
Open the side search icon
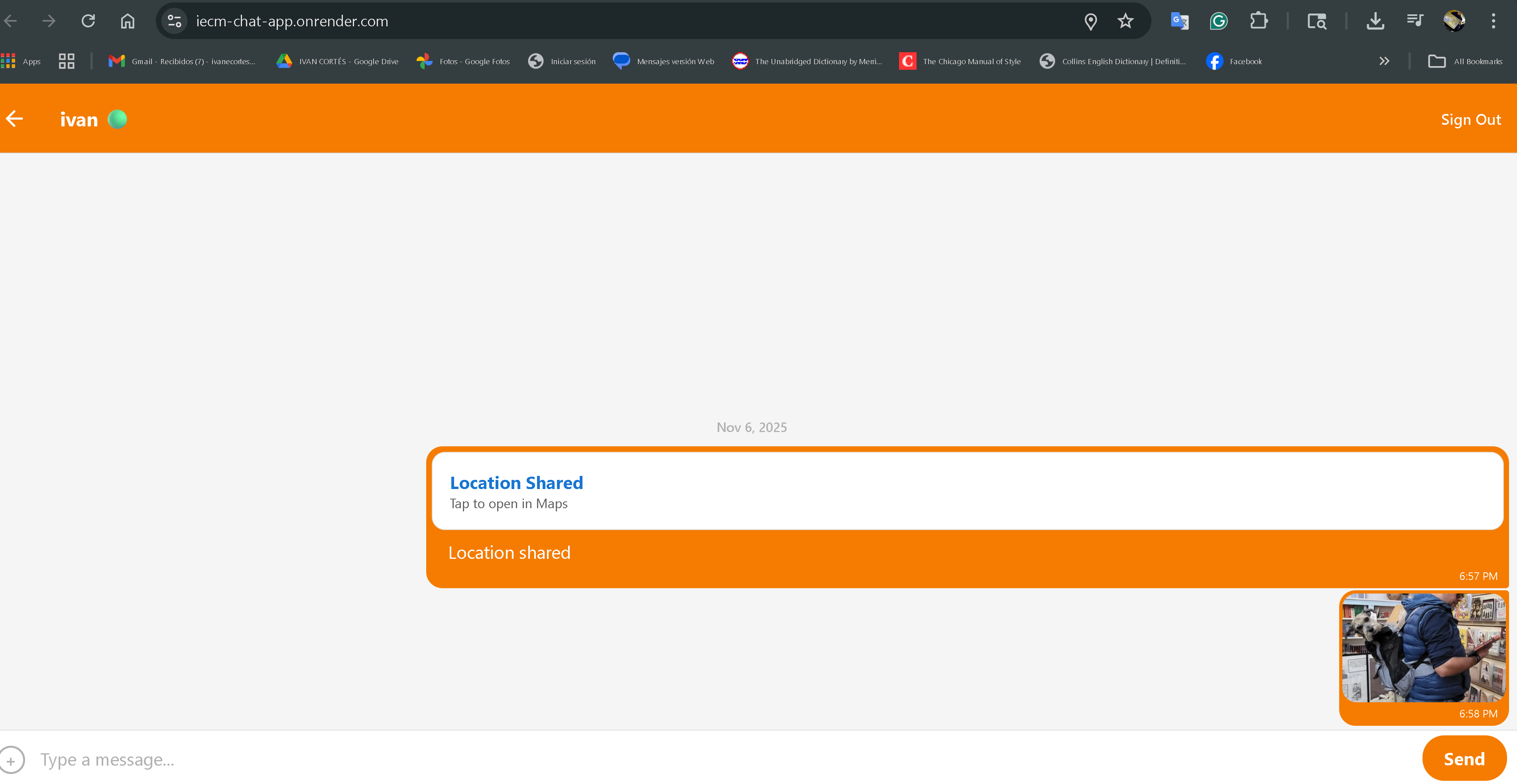coord(1317,21)
